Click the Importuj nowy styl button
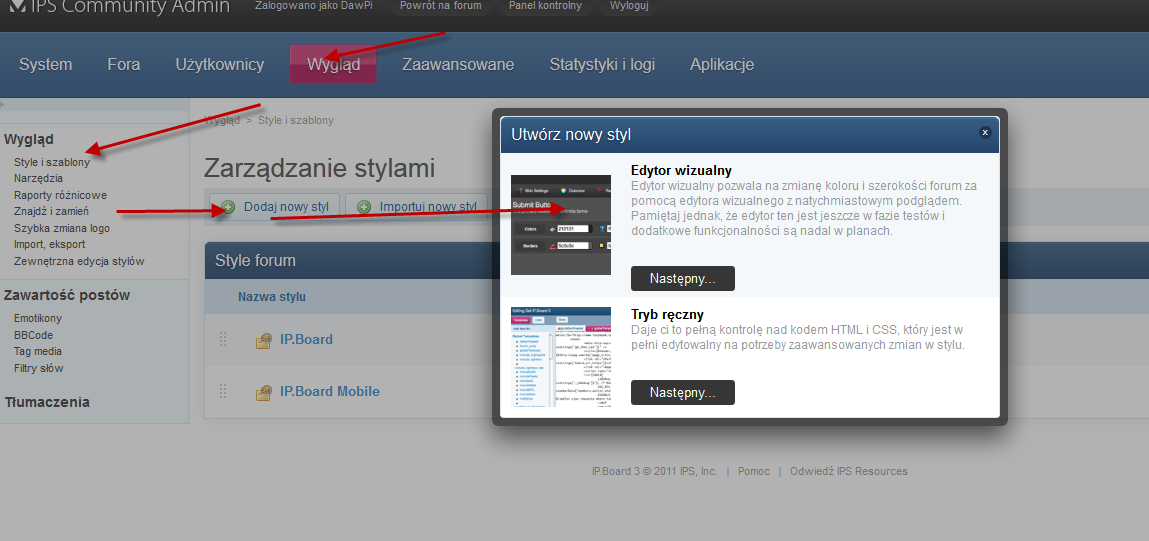This screenshot has height=541, width=1149. [416, 207]
